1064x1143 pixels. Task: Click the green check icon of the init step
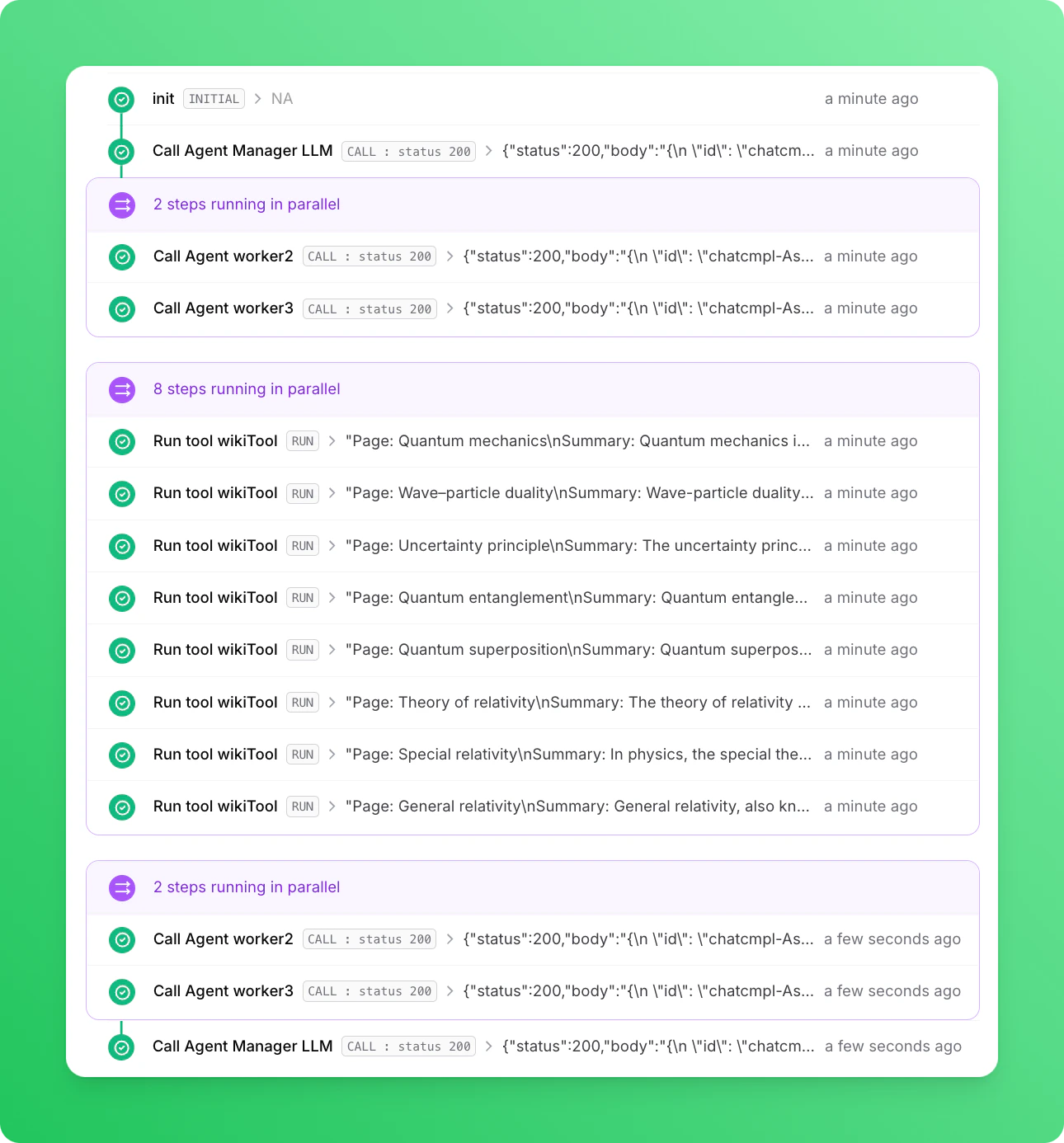[x=121, y=100]
